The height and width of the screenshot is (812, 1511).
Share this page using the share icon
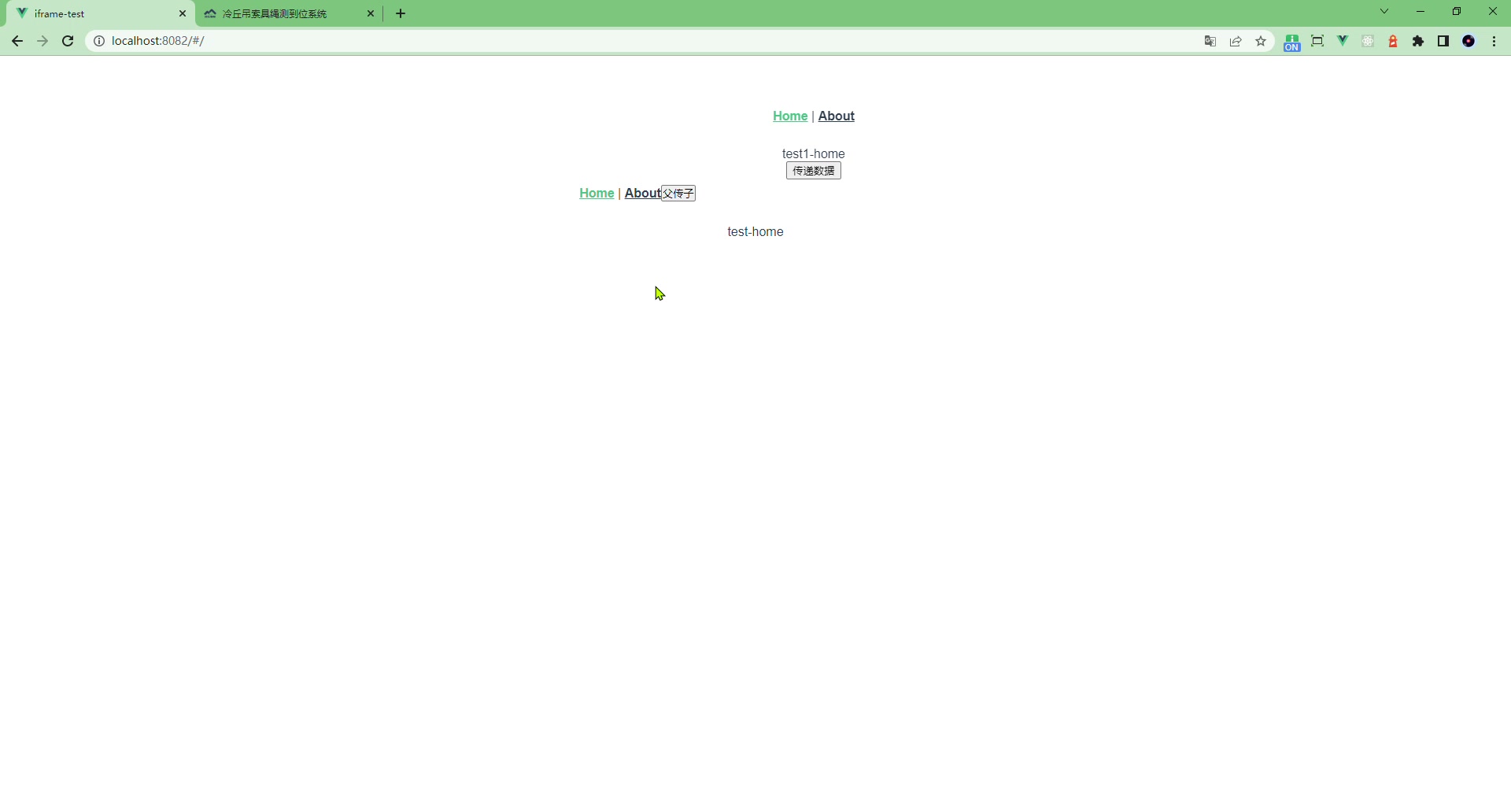click(1236, 42)
